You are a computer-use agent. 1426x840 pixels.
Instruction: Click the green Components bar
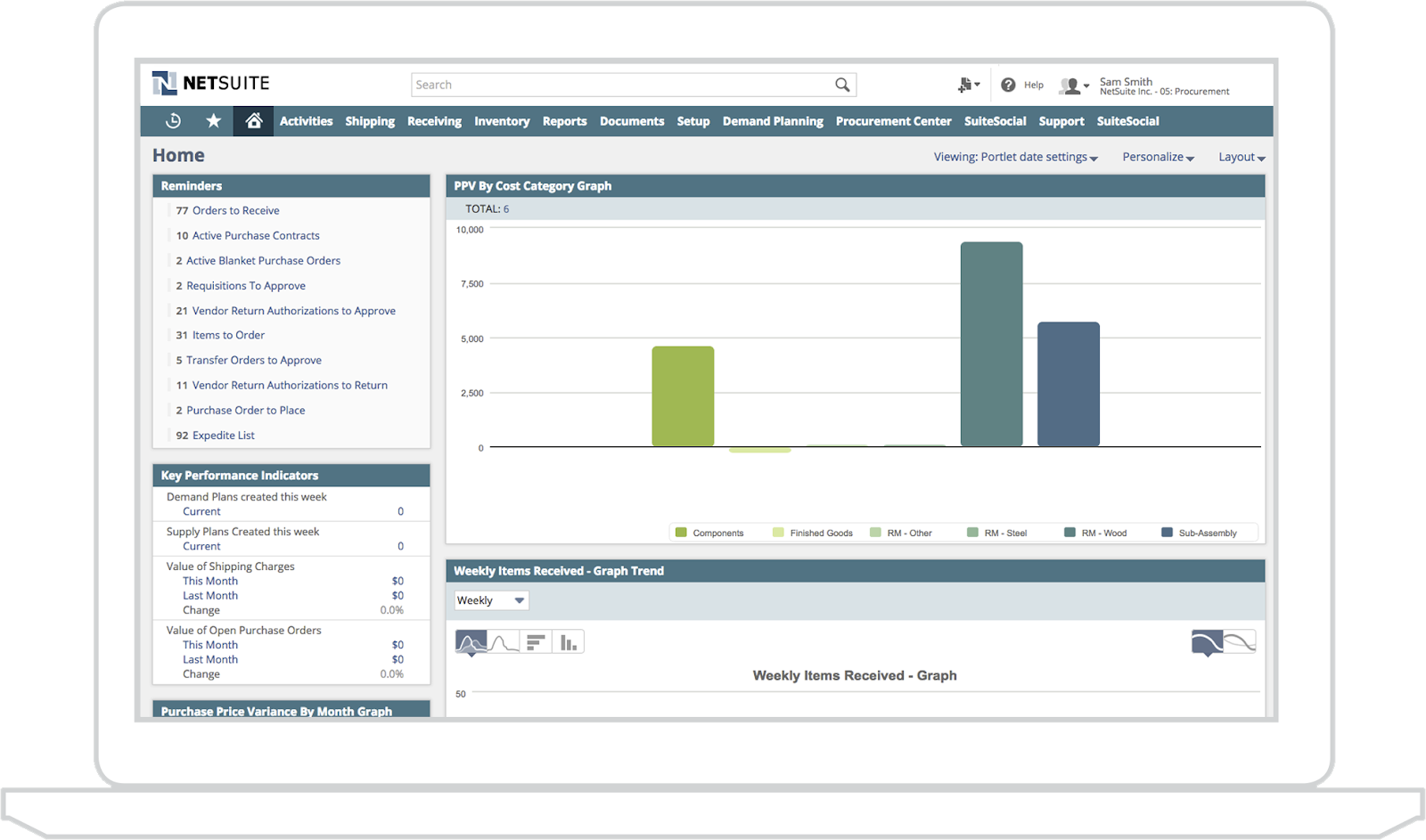[x=683, y=396]
